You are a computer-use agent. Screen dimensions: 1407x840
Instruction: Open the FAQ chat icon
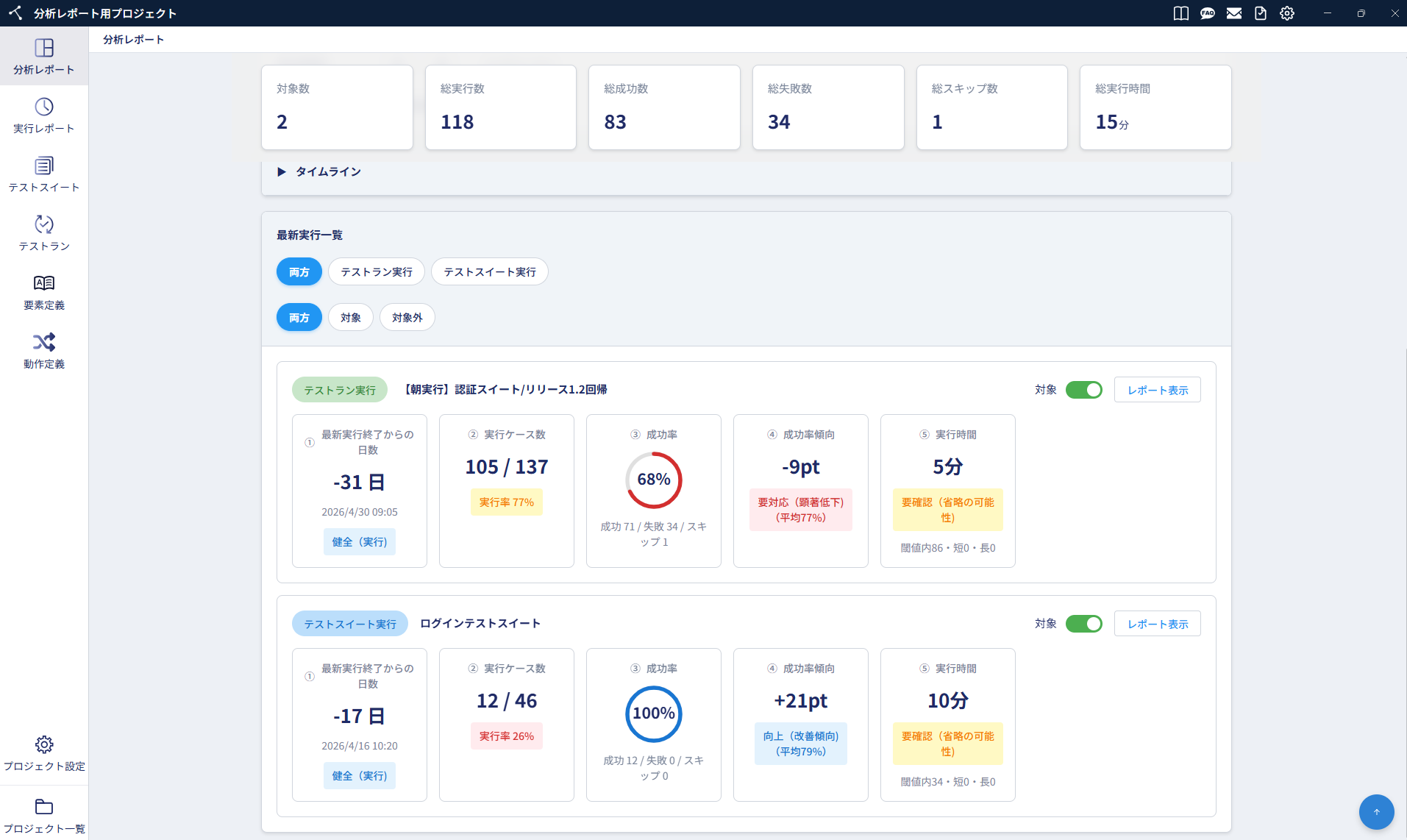[x=1208, y=13]
